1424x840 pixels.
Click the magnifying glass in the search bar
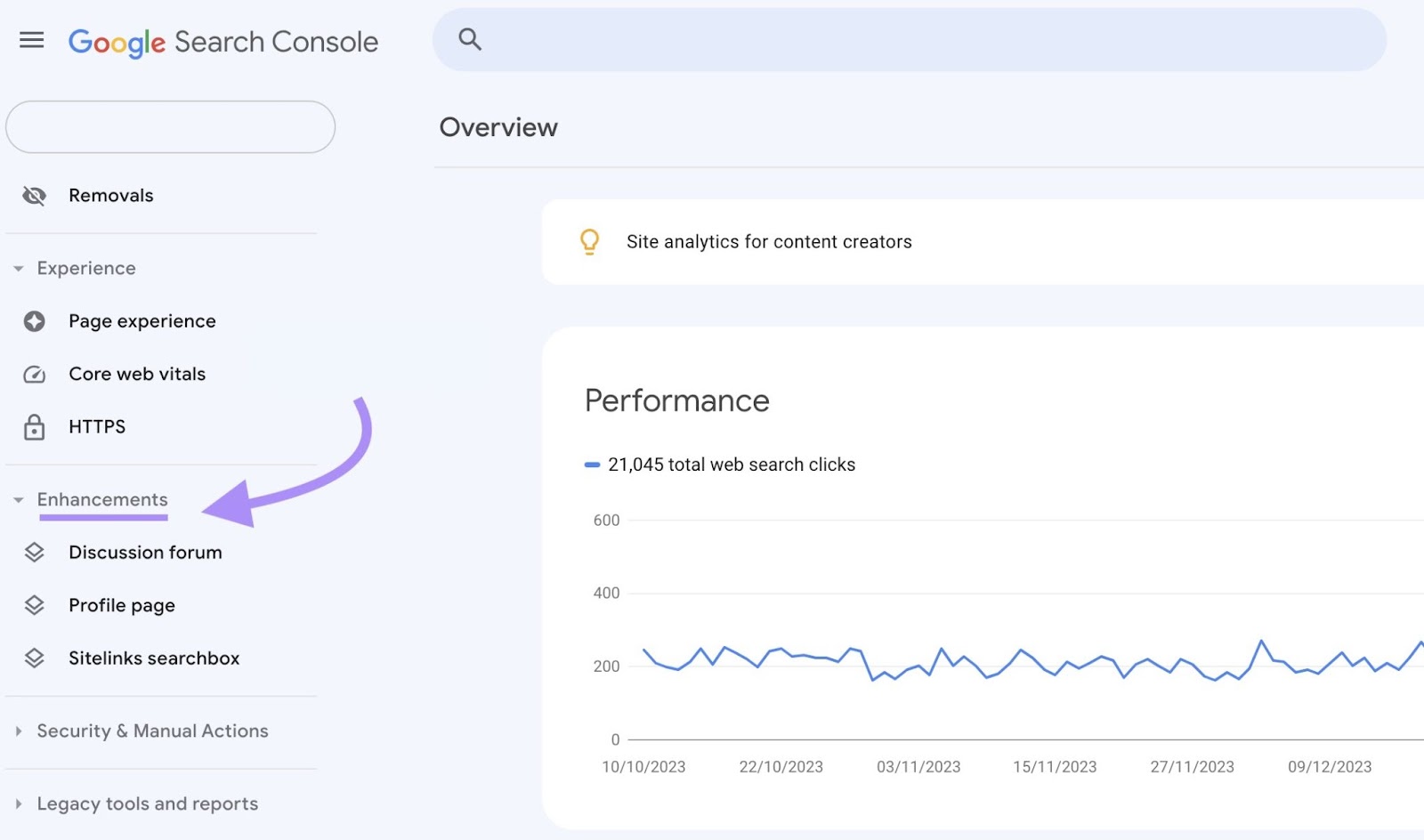click(469, 39)
